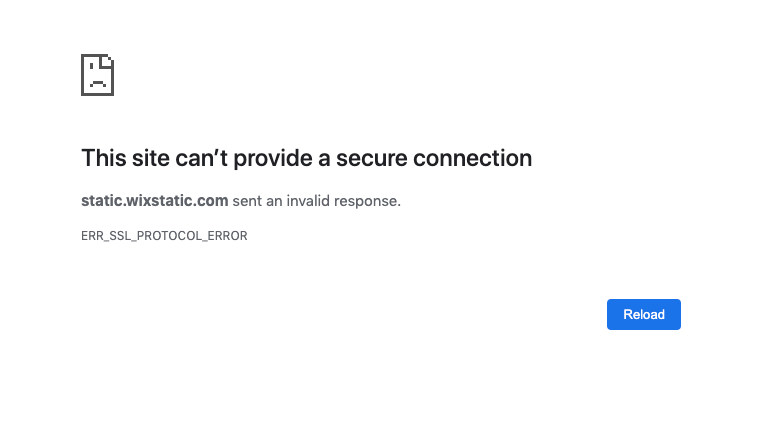Click the ERR_SSL_PROTOCOL_ERROR error code
This screenshot has width=780, height=421.
(x=164, y=236)
